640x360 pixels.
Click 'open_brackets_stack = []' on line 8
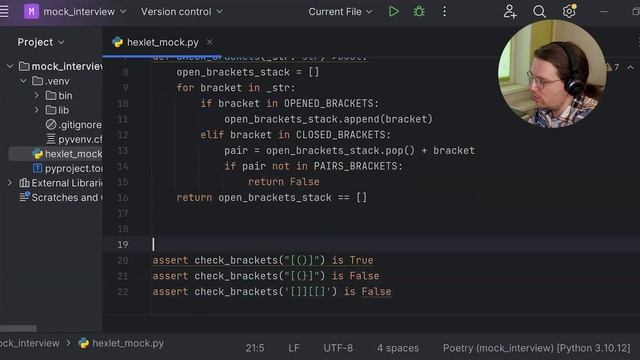247,72
